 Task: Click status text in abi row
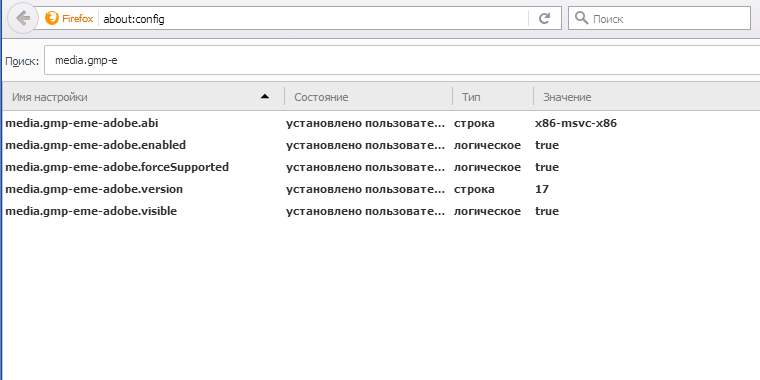point(365,123)
